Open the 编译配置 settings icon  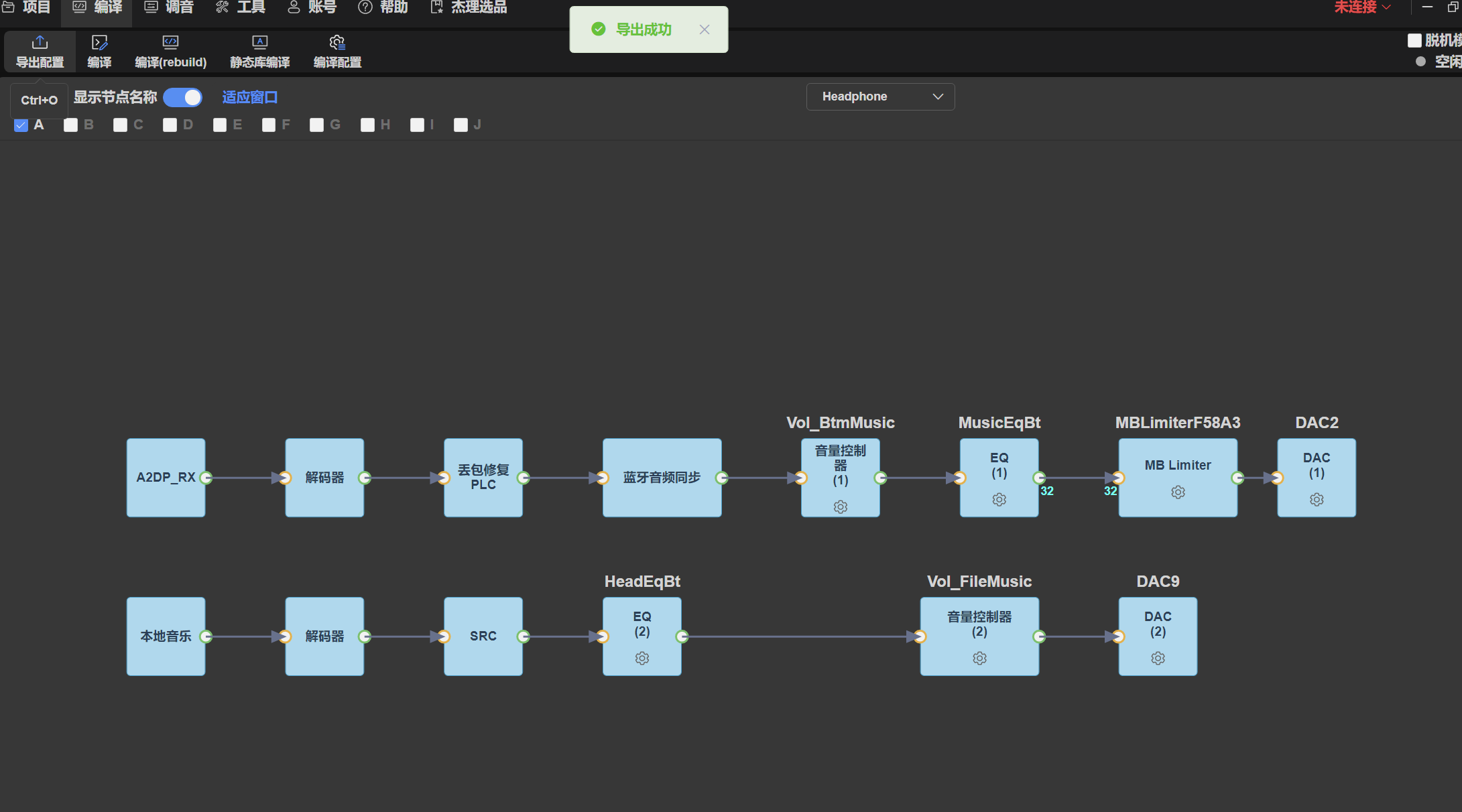(337, 43)
